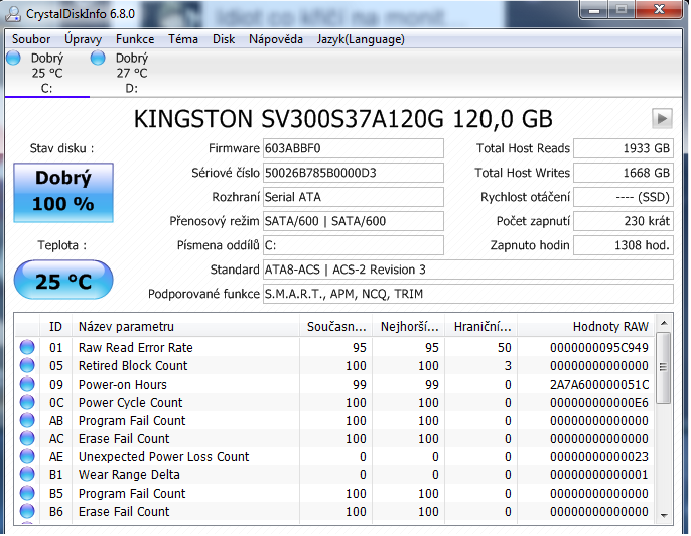Select the Wear Range Delta row text
The image size is (691, 536).
pyautogui.click(x=129, y=475)
